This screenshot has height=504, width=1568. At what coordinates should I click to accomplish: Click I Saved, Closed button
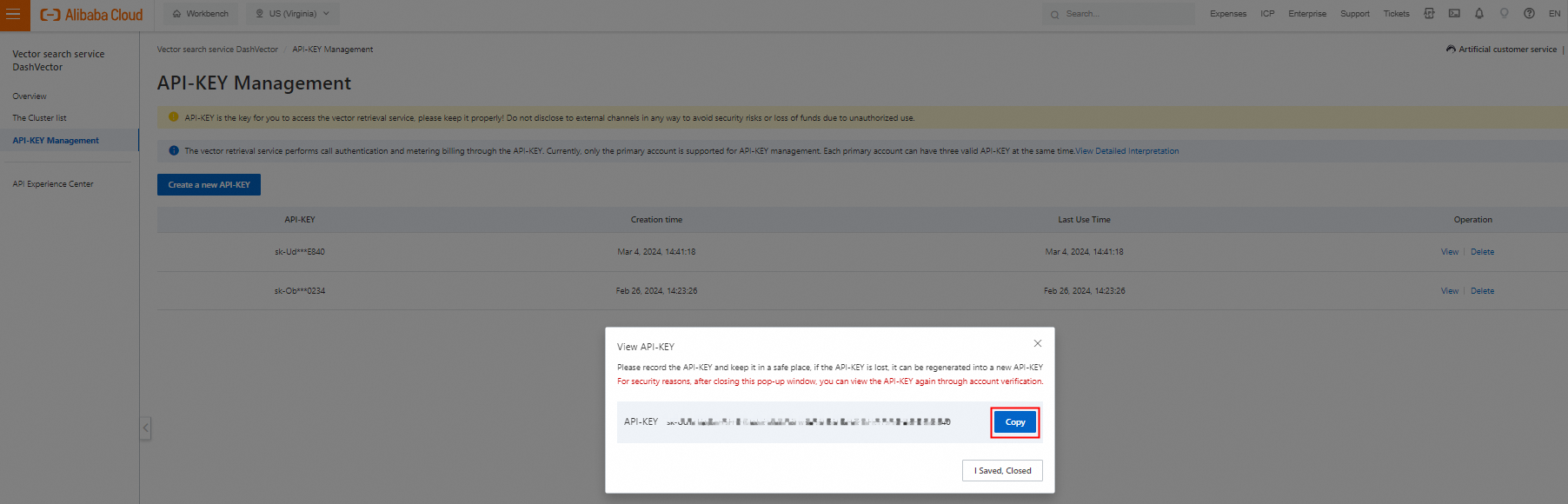click(x=1002, y=470)
